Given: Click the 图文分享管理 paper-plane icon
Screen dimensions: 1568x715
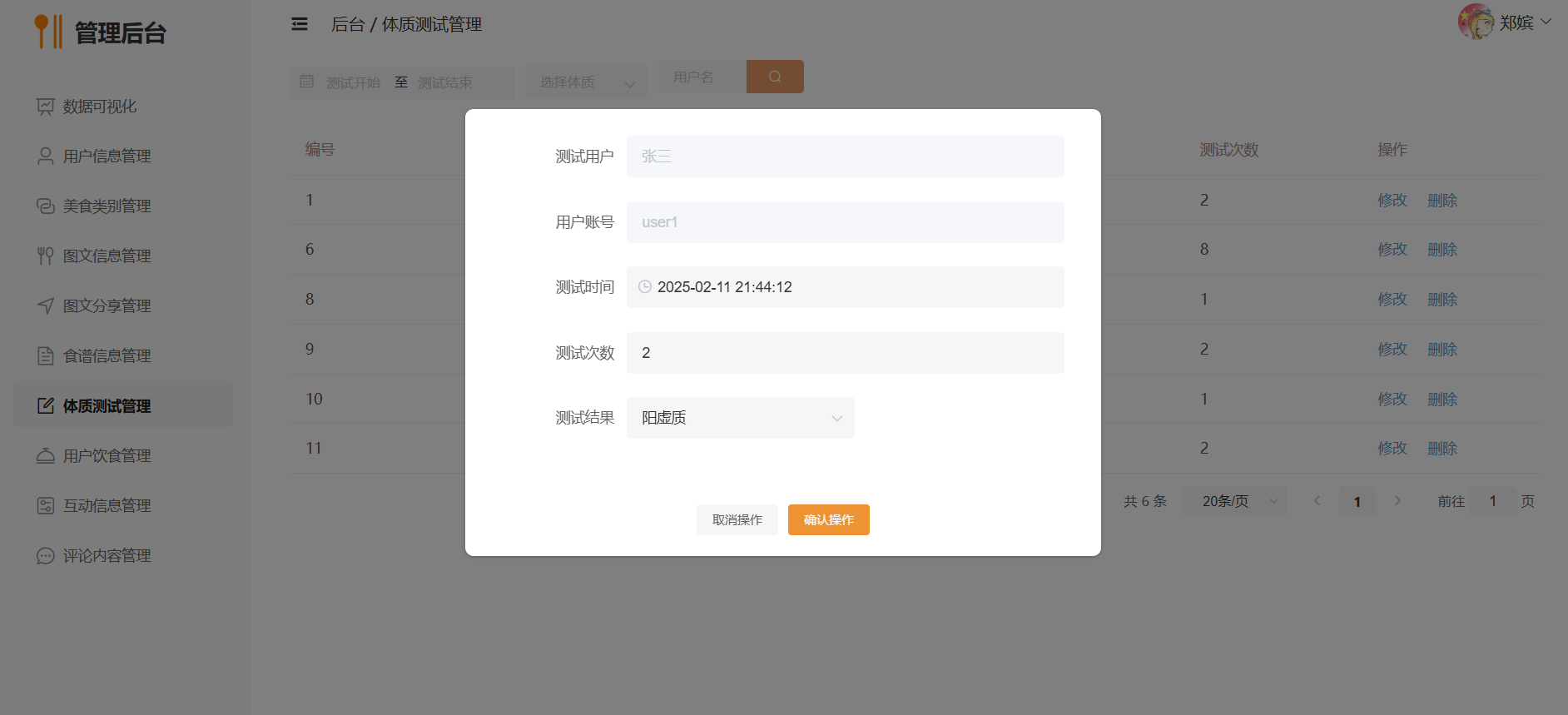Looking at the screenshot, I should click(x=46, y=306).
